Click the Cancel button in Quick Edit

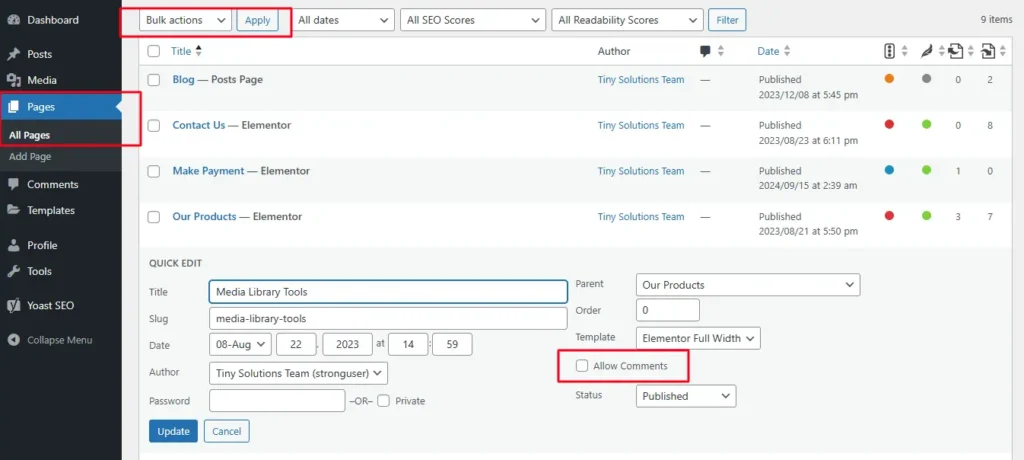(227, 431)
